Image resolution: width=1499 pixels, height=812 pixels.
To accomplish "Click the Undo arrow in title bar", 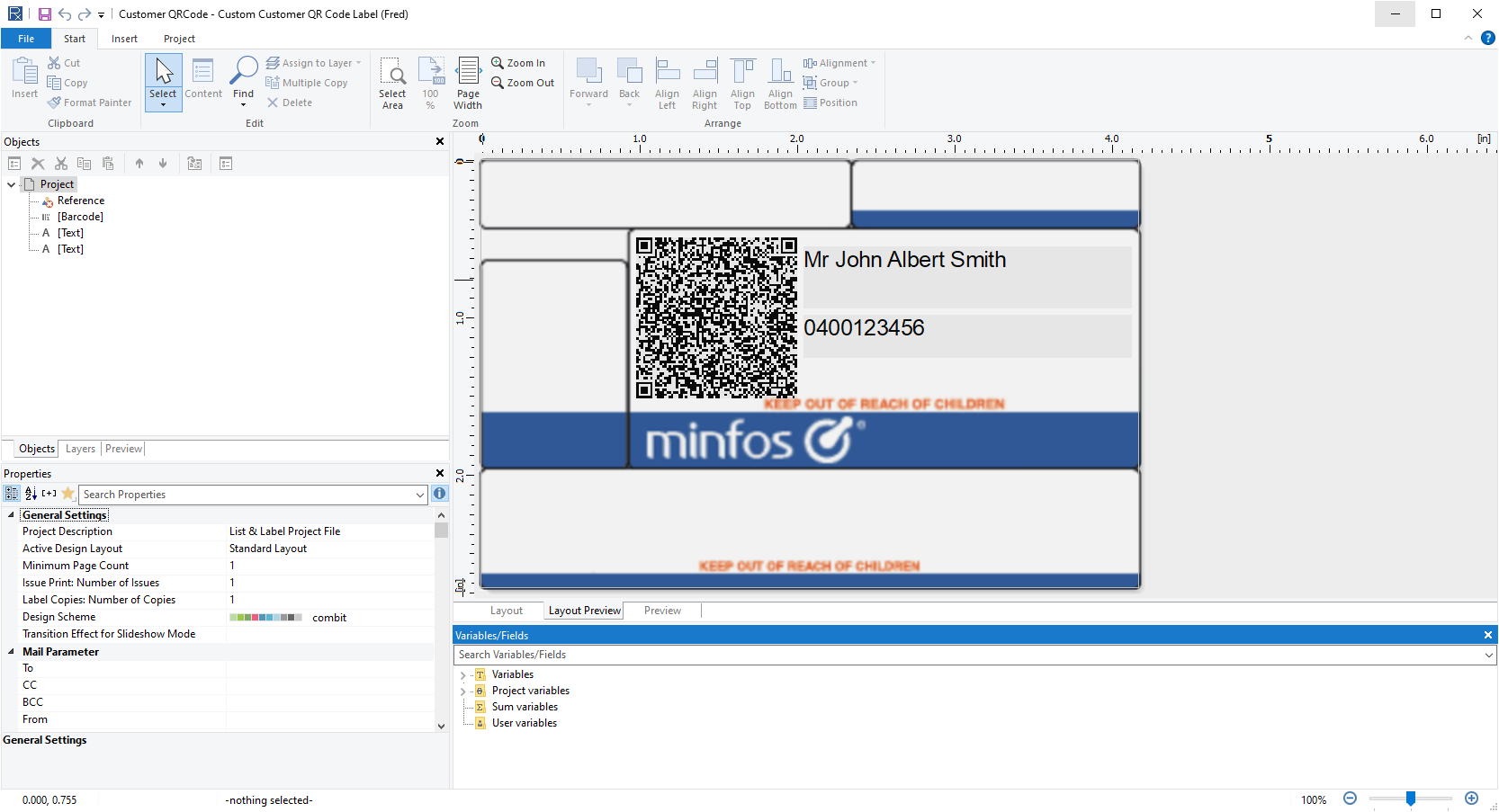I will [x=65, y=13].
